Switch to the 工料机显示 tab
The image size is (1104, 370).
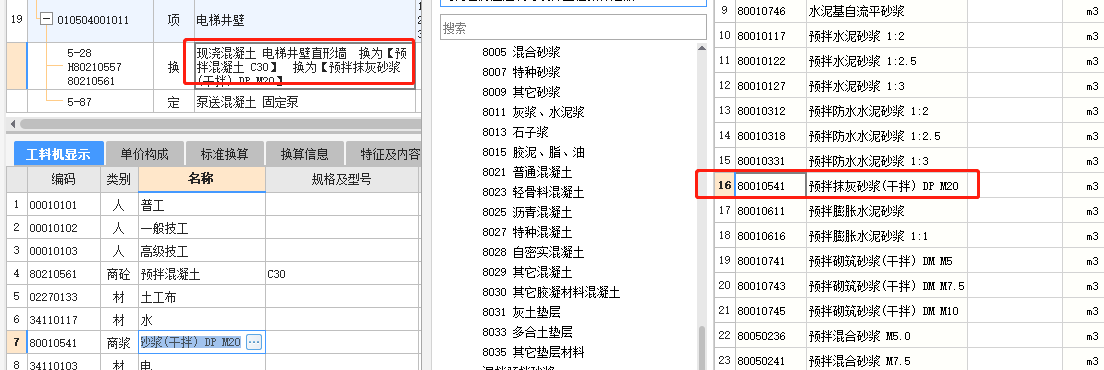pyautogui.click(x=58, y=154)
